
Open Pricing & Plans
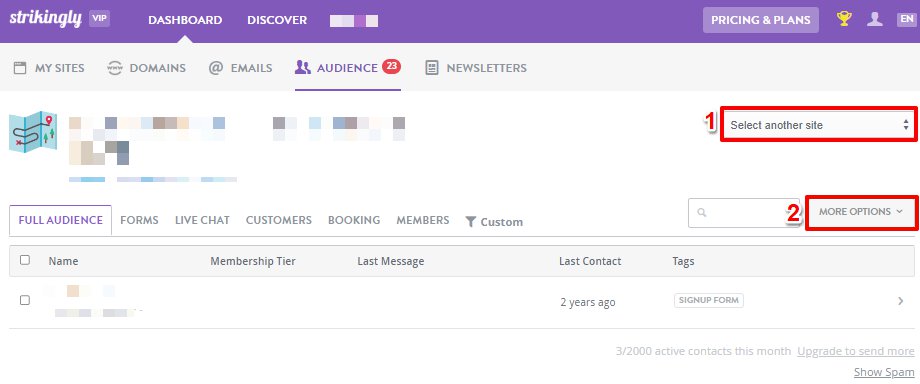760,20
